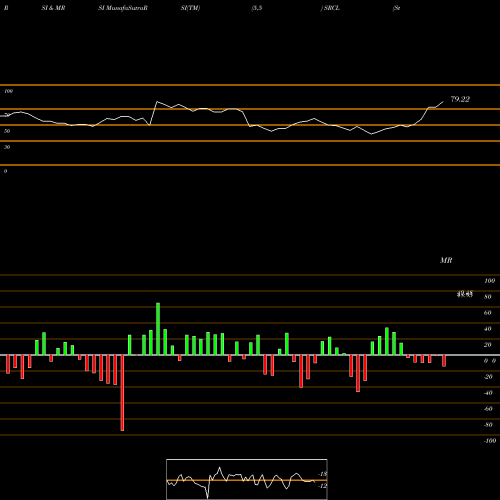Click the SRCL symbol text in header
500x500 pixels.
click(x=332, y=8)
